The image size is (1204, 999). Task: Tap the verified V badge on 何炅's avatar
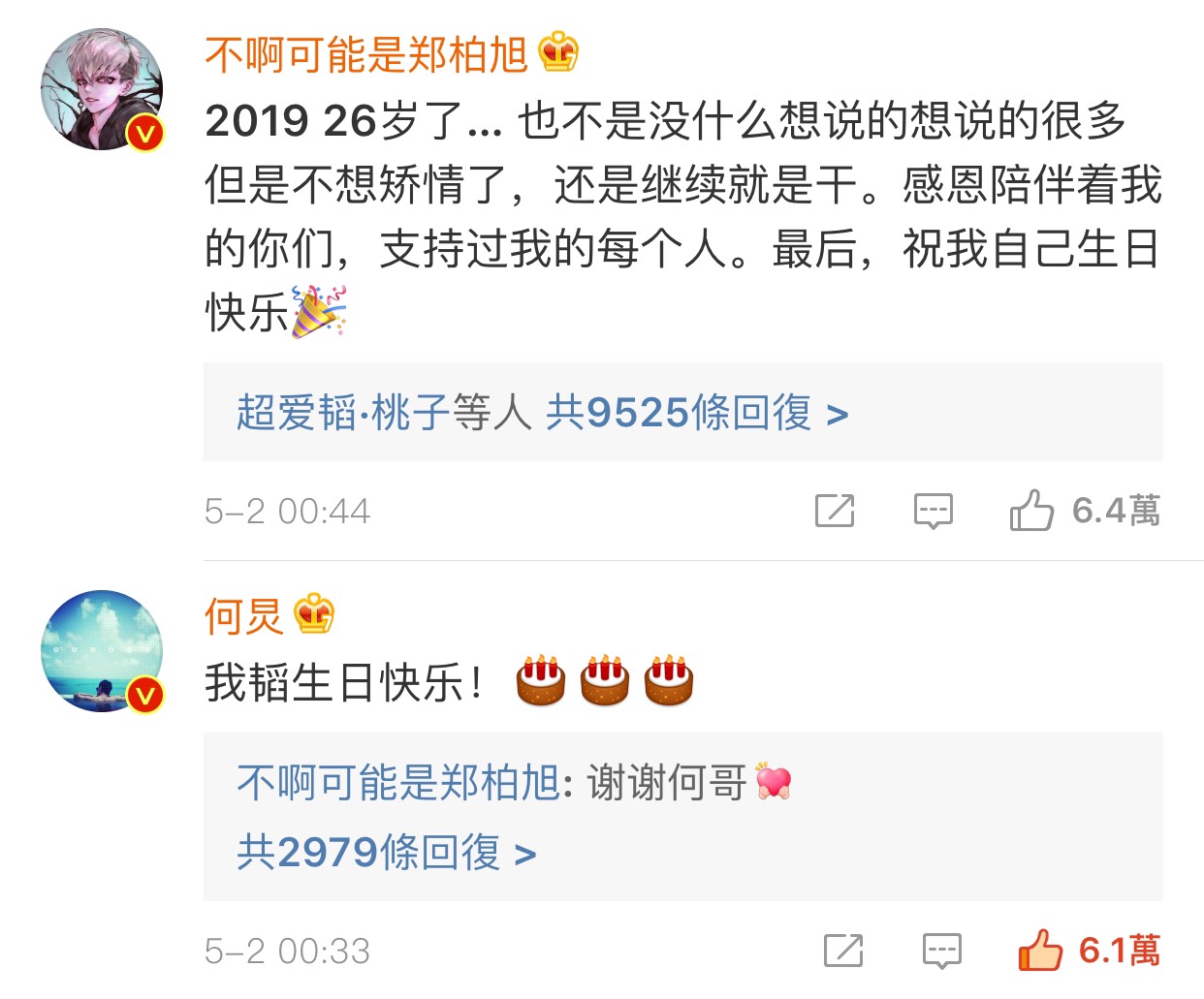click(x=145, y=695)
